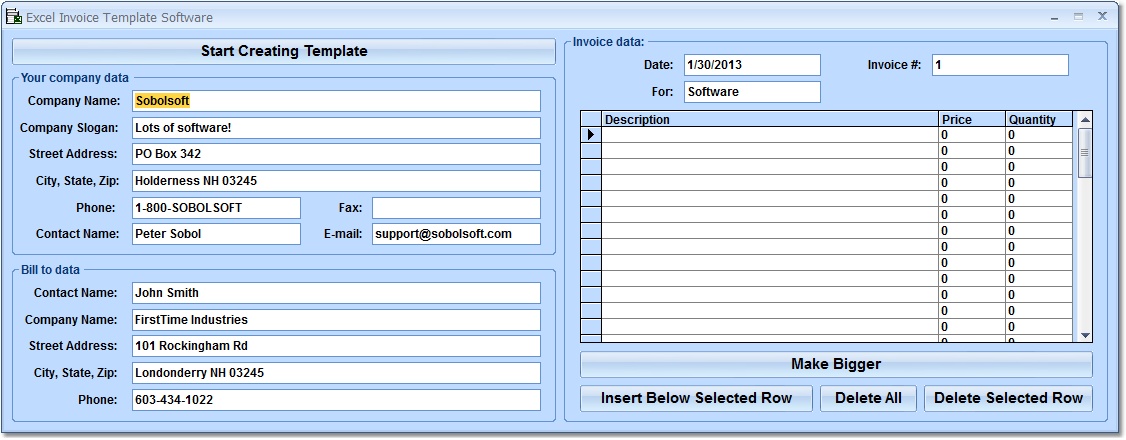This screenshot has height=440, width=1126.
Task: Click Insert Below Selected Row button
Action: tap(696, 398)
